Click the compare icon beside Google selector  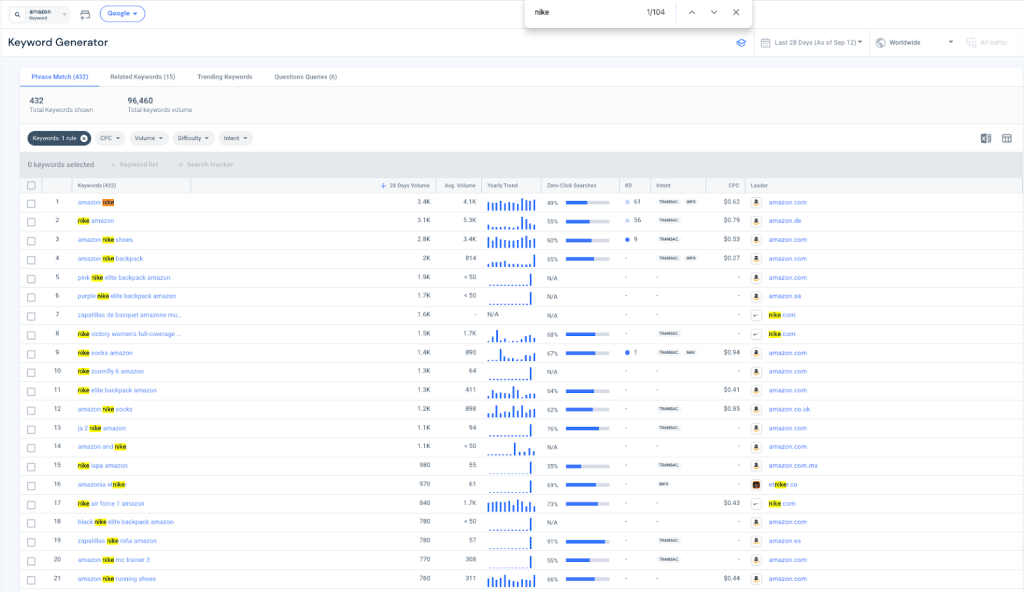coord(84,14)
